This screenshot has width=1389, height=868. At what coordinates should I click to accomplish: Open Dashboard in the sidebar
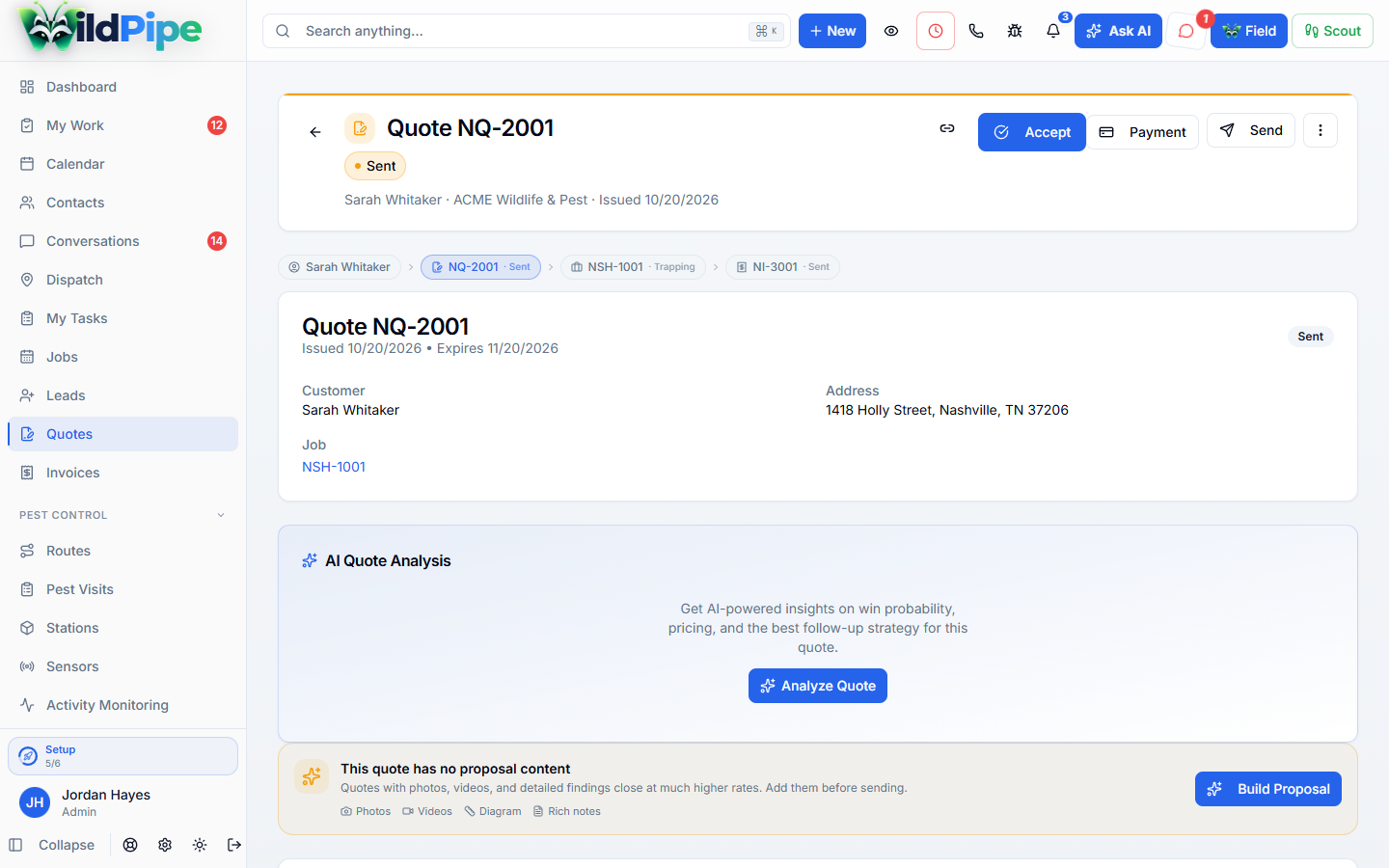[x=123, y=87]
